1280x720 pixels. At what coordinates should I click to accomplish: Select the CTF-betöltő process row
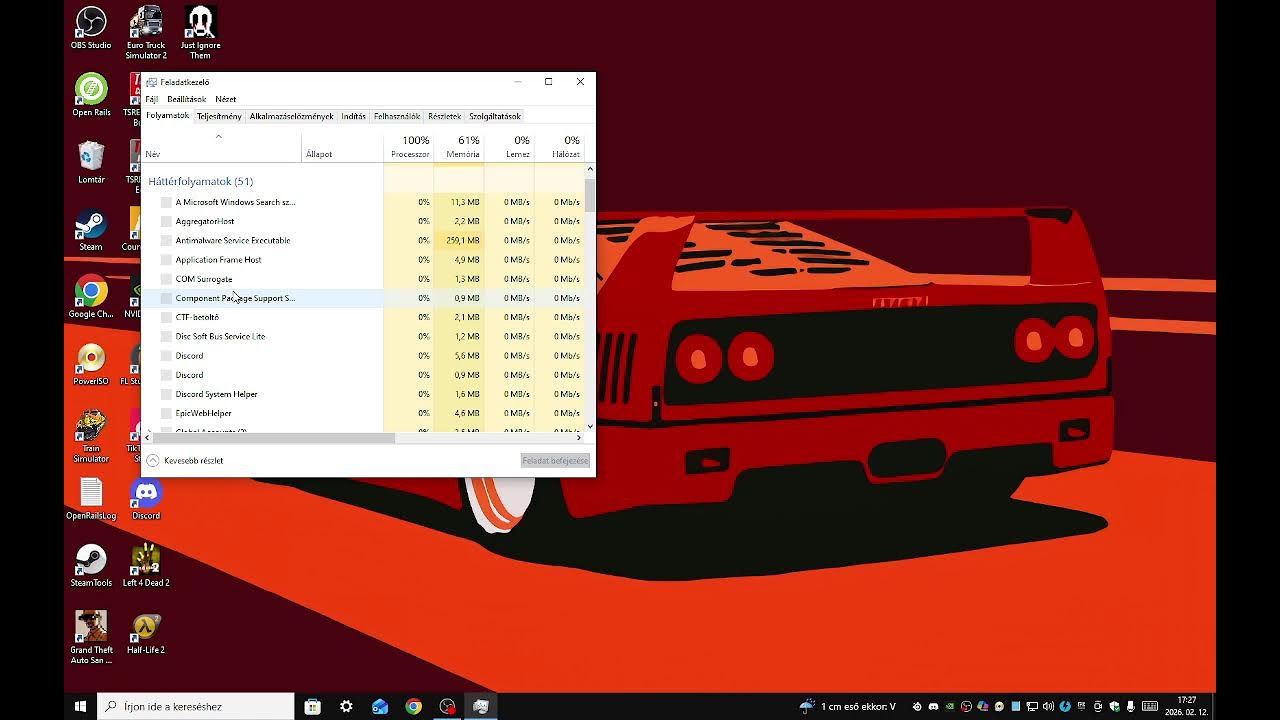pyautogui.click(x=363, y=317)
